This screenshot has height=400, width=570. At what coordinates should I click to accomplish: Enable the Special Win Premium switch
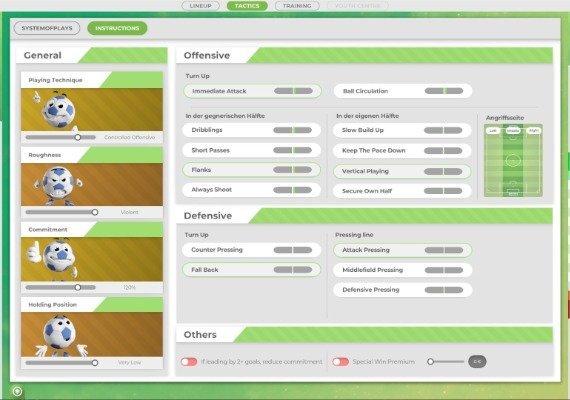point(340,362)
